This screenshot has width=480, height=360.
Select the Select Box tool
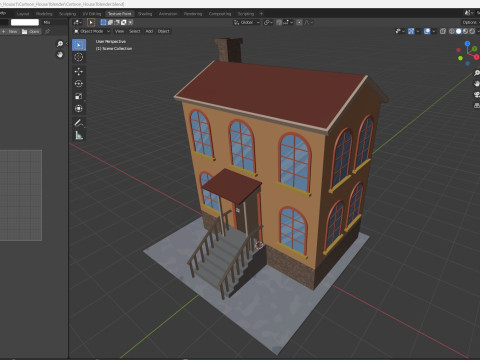[x=79, y=45]
